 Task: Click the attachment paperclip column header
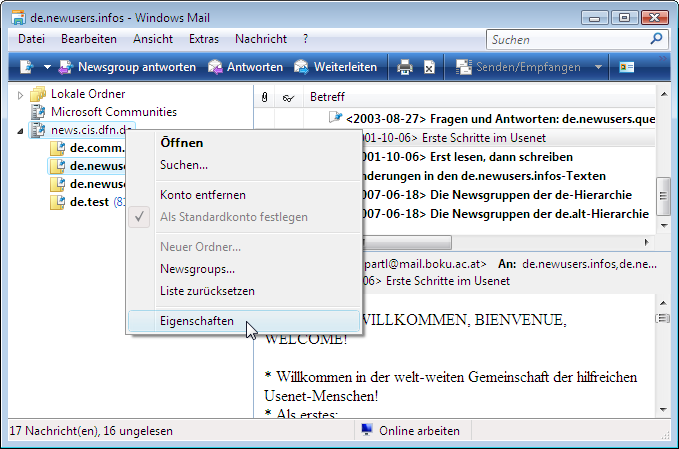coord(264,98)
